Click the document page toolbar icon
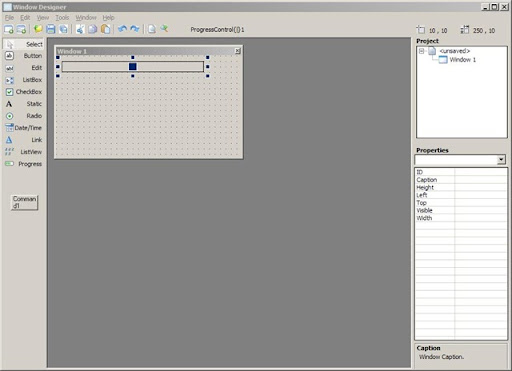 pyautogui.click(x=152, y=29)
